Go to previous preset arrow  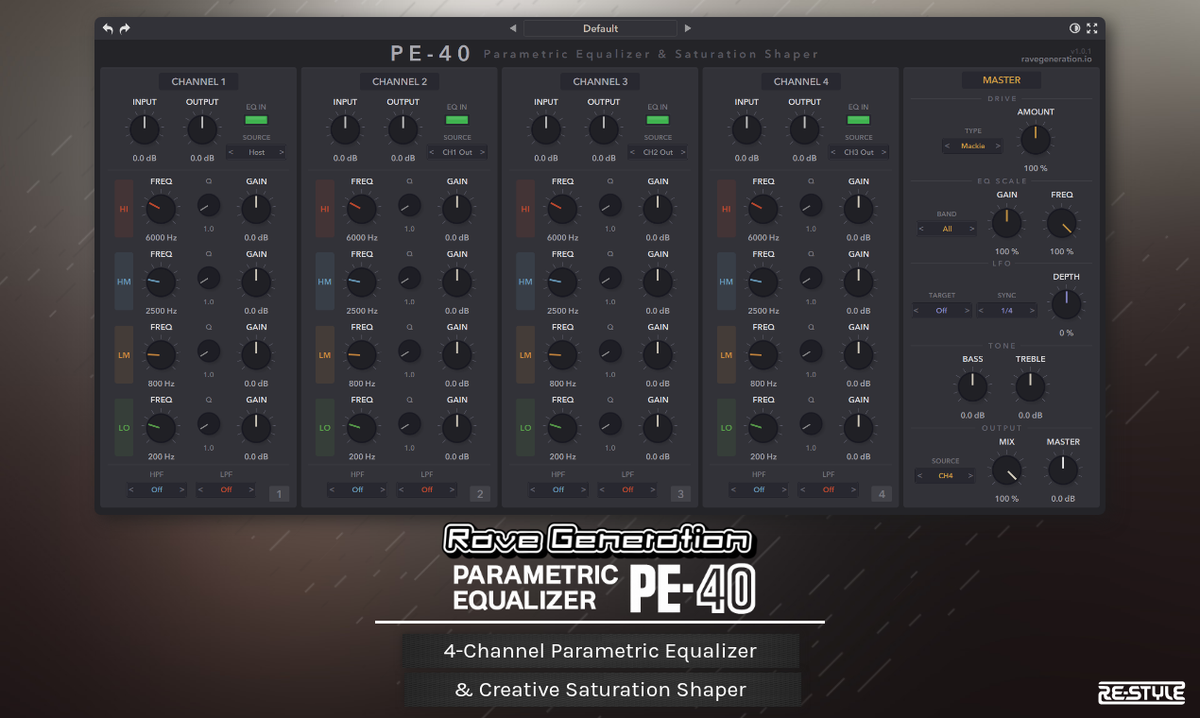513,28
